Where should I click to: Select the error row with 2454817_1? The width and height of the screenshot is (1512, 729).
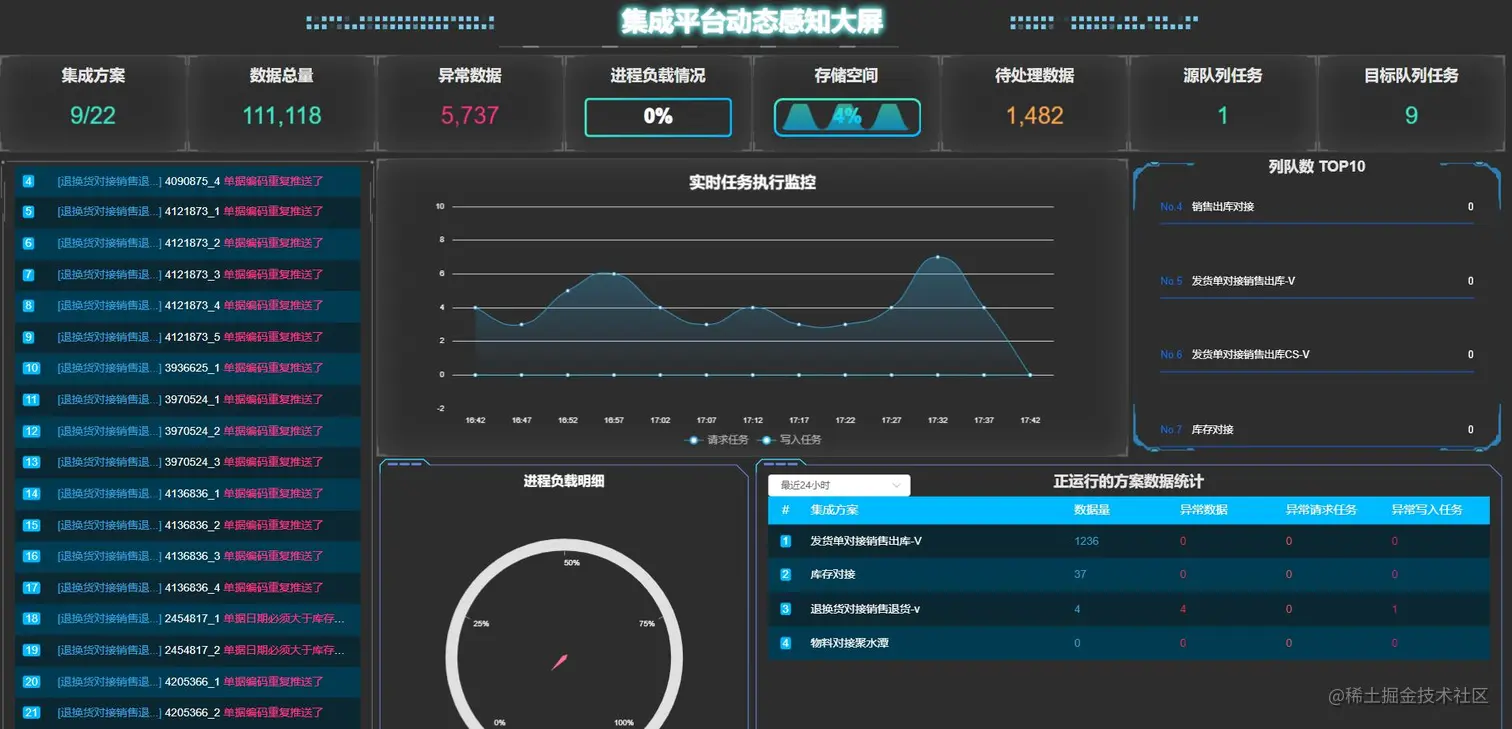coord(188,619)
